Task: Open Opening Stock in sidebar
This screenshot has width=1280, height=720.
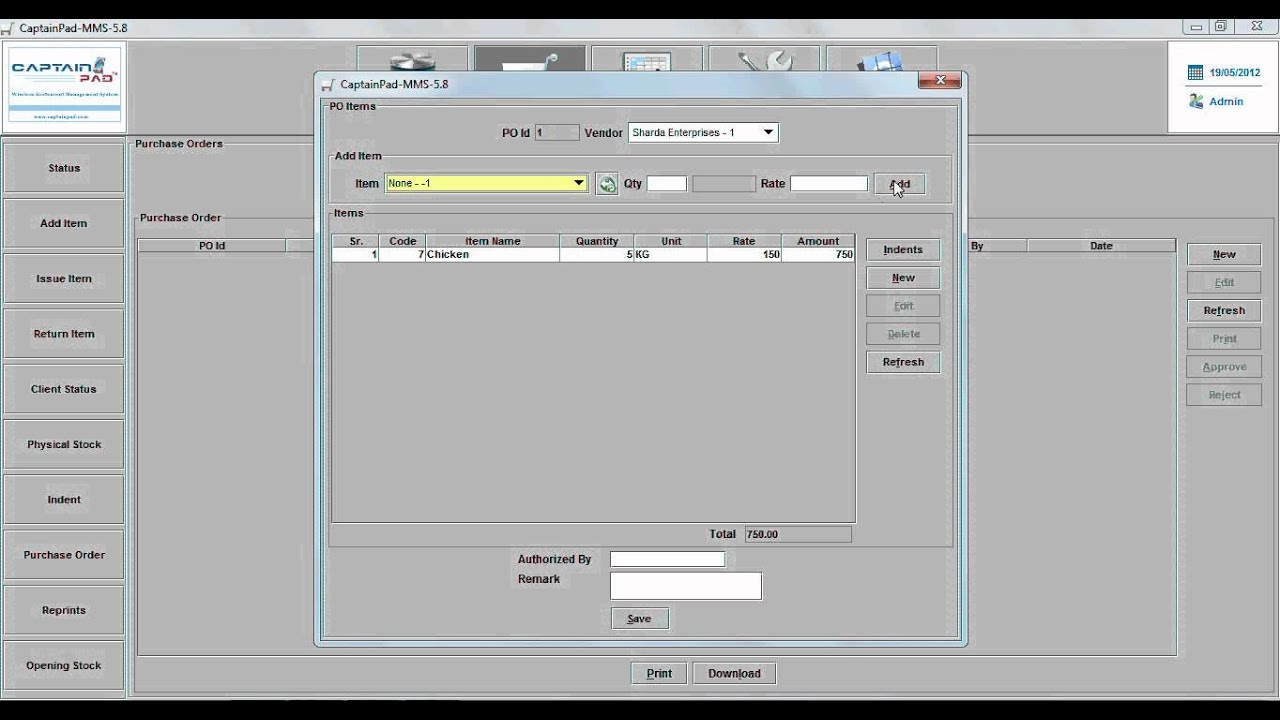Action: pyautogui.click(x=64, y=665)
